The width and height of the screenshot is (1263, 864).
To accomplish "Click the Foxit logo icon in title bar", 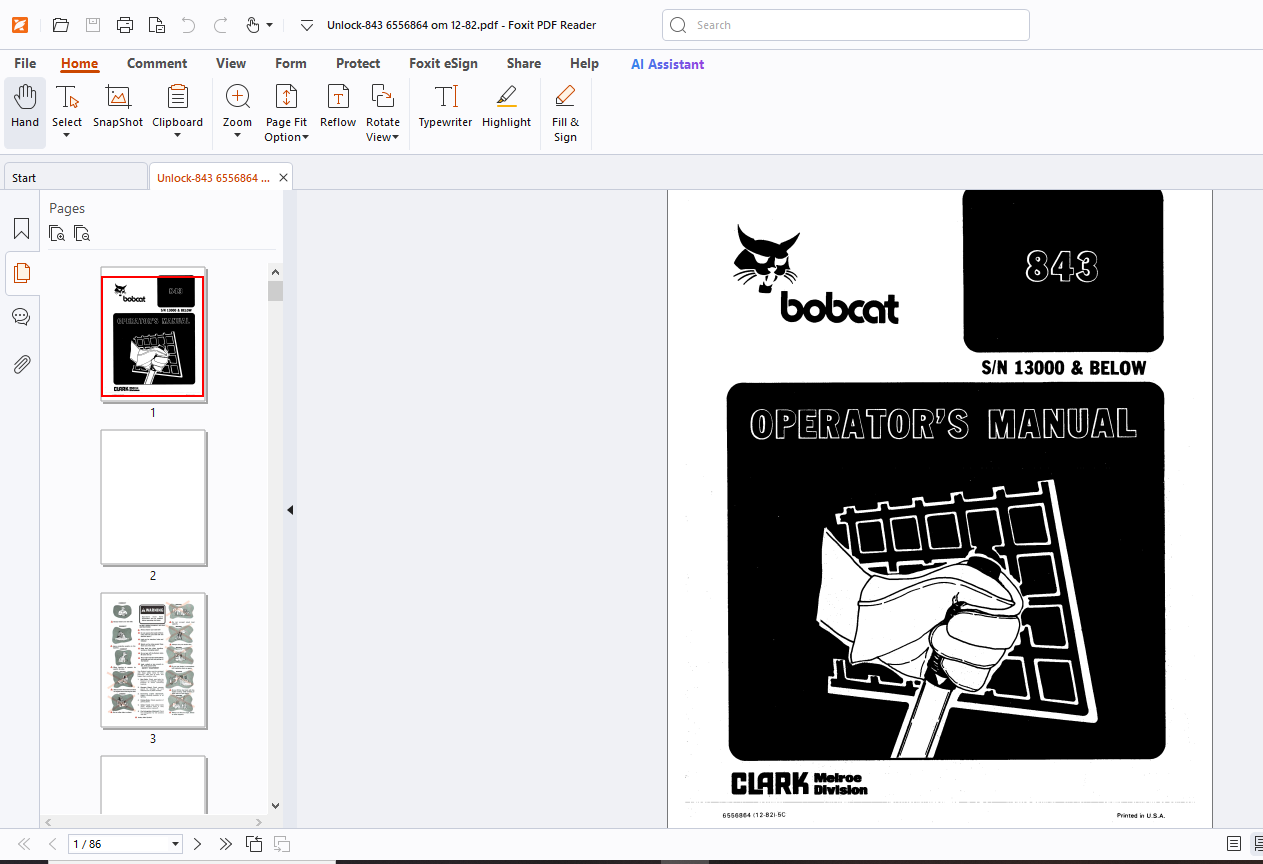I will (19, 25).
